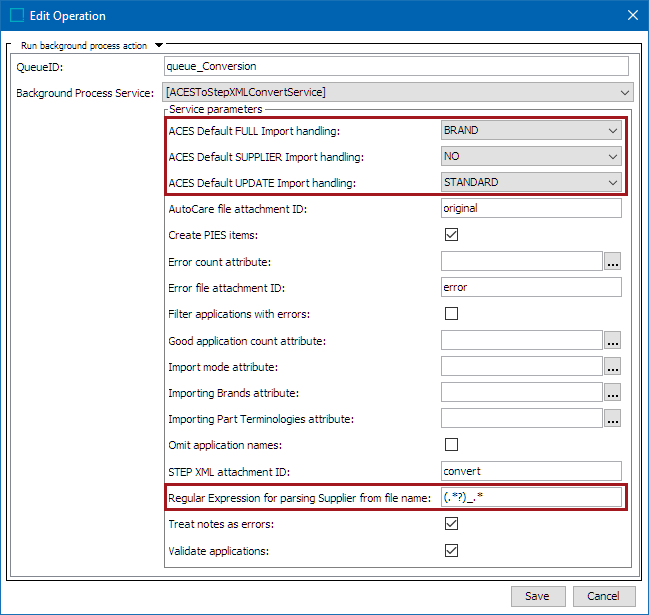
Task: Open browse button for Good application count attribute
Action: [x=613, y=340]
